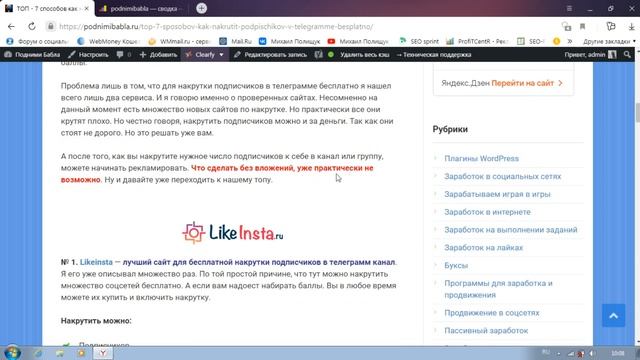Viewport: 640px width, 360px height.
Task: Click the system tray clock
Action: tap(618, 353)
